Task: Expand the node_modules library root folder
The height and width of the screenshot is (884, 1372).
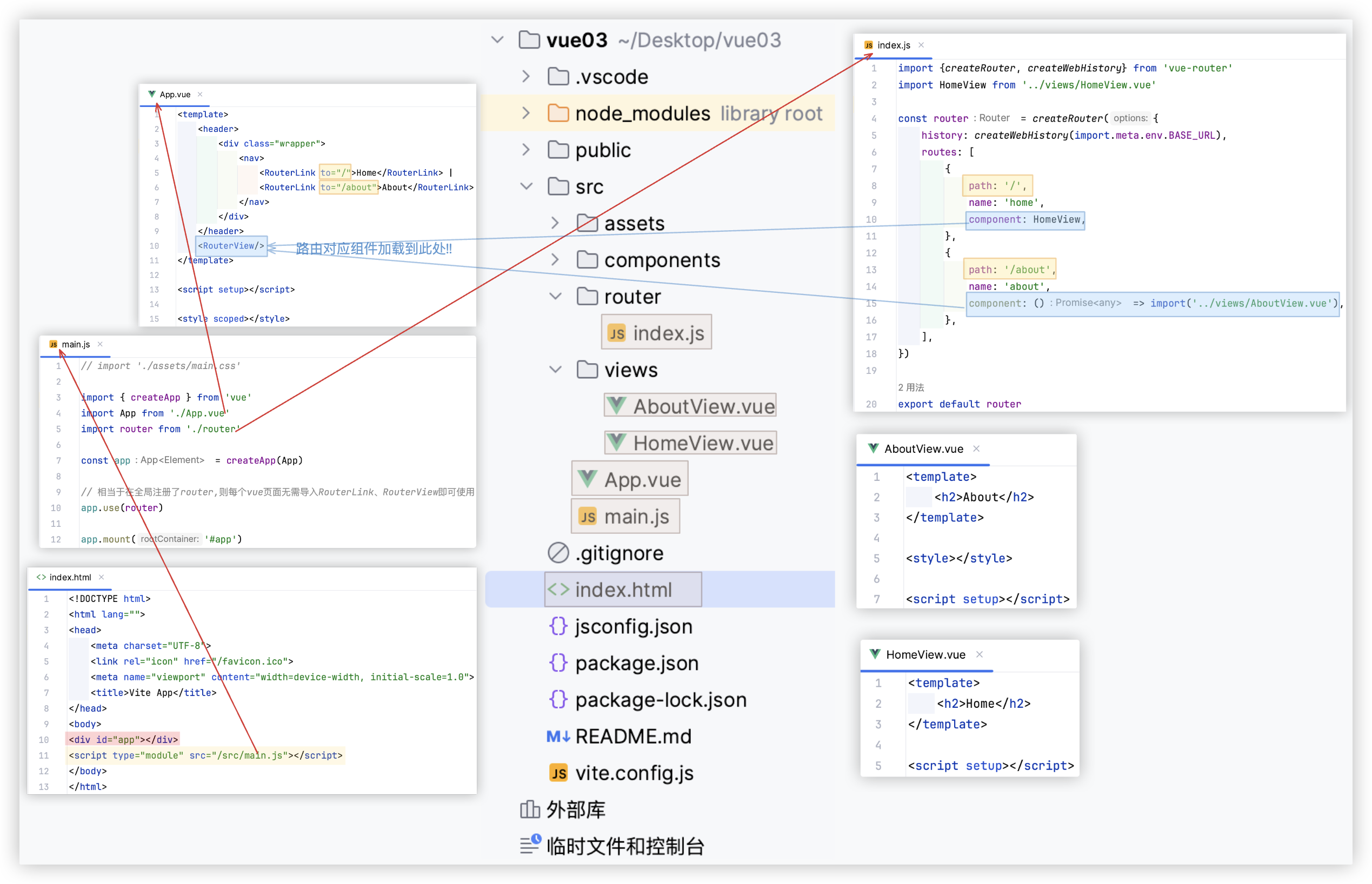Action: pos(525,113)
